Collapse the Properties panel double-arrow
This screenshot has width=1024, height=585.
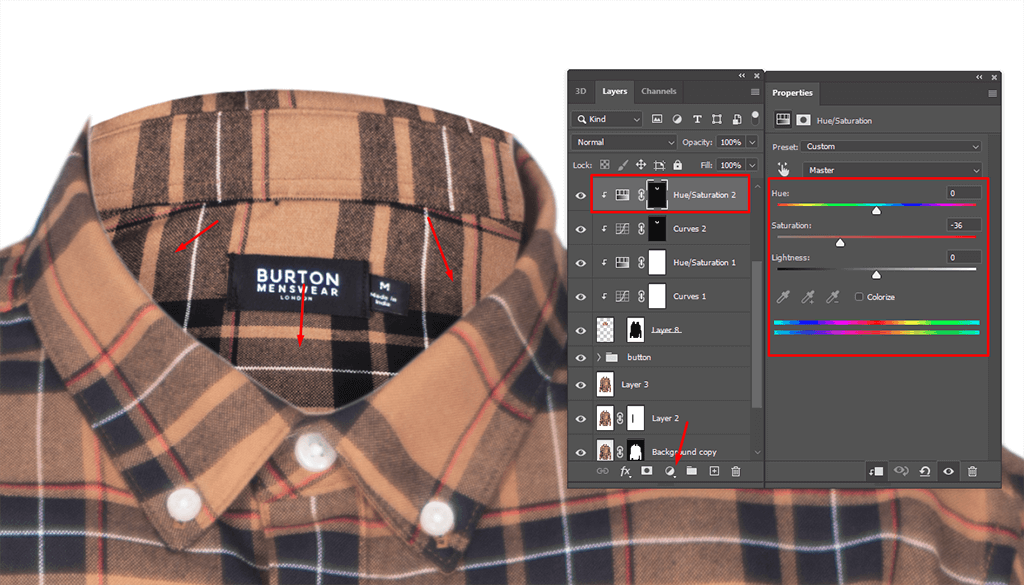pos(980,77)
